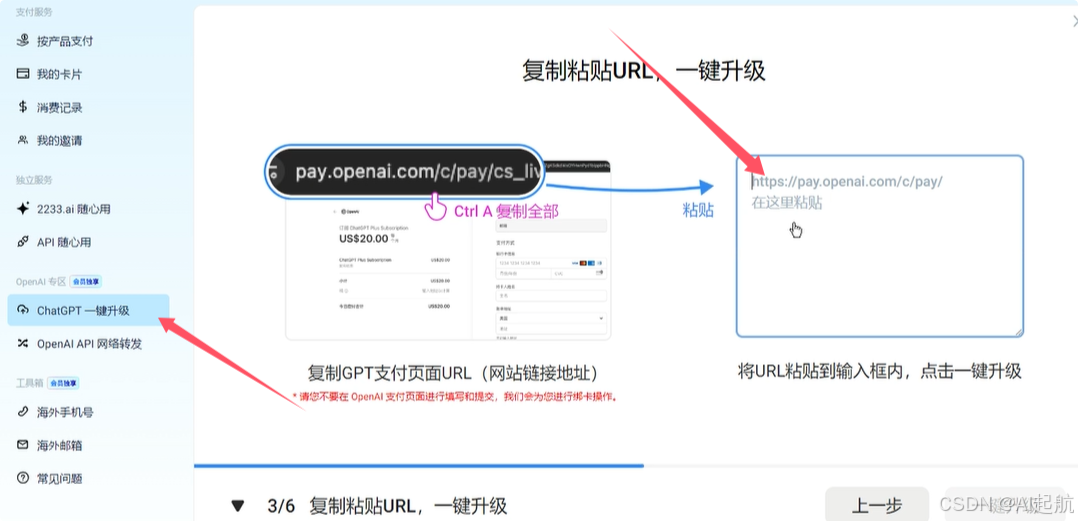This screenshot has width=1078, height=521.
Task: Click the phone icon beside 海外手机号
Action: click(23, 412)
